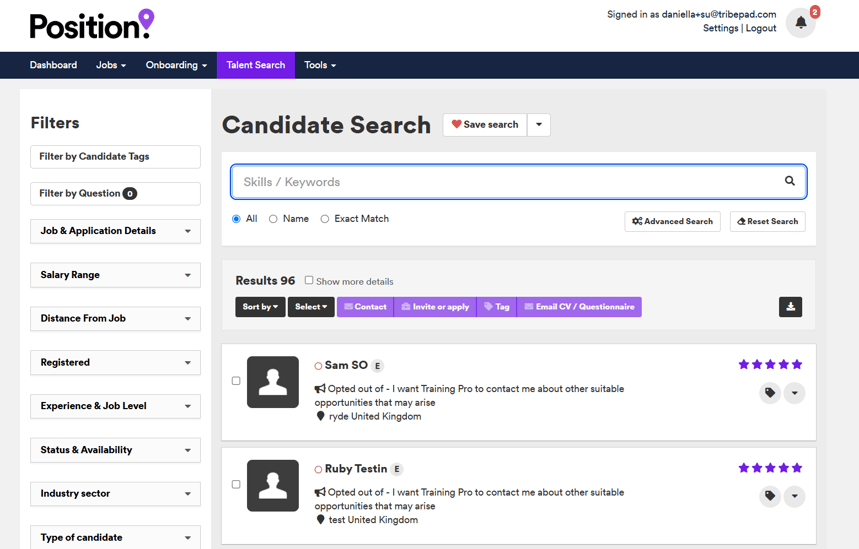The height and width of the screenshot is (549, 859).
Task: Expand the Salary Range filter
Action: [116, 275]
